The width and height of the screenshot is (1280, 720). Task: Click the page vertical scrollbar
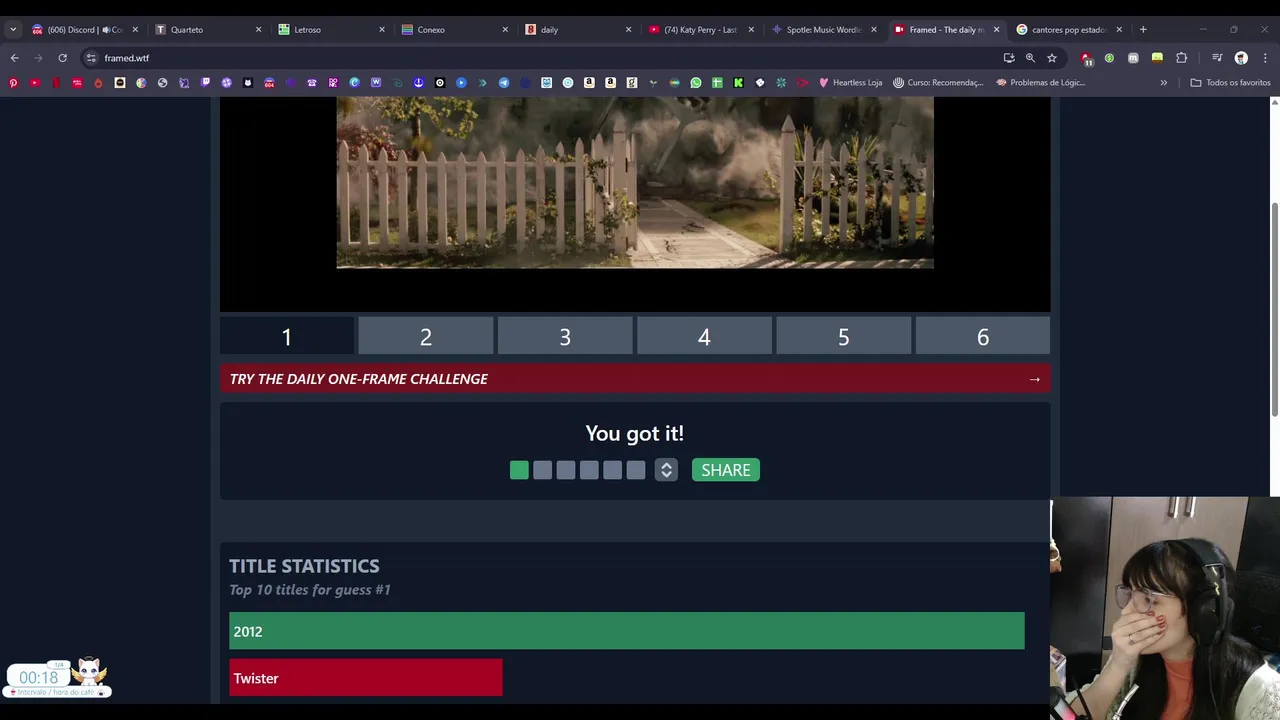1274,310
